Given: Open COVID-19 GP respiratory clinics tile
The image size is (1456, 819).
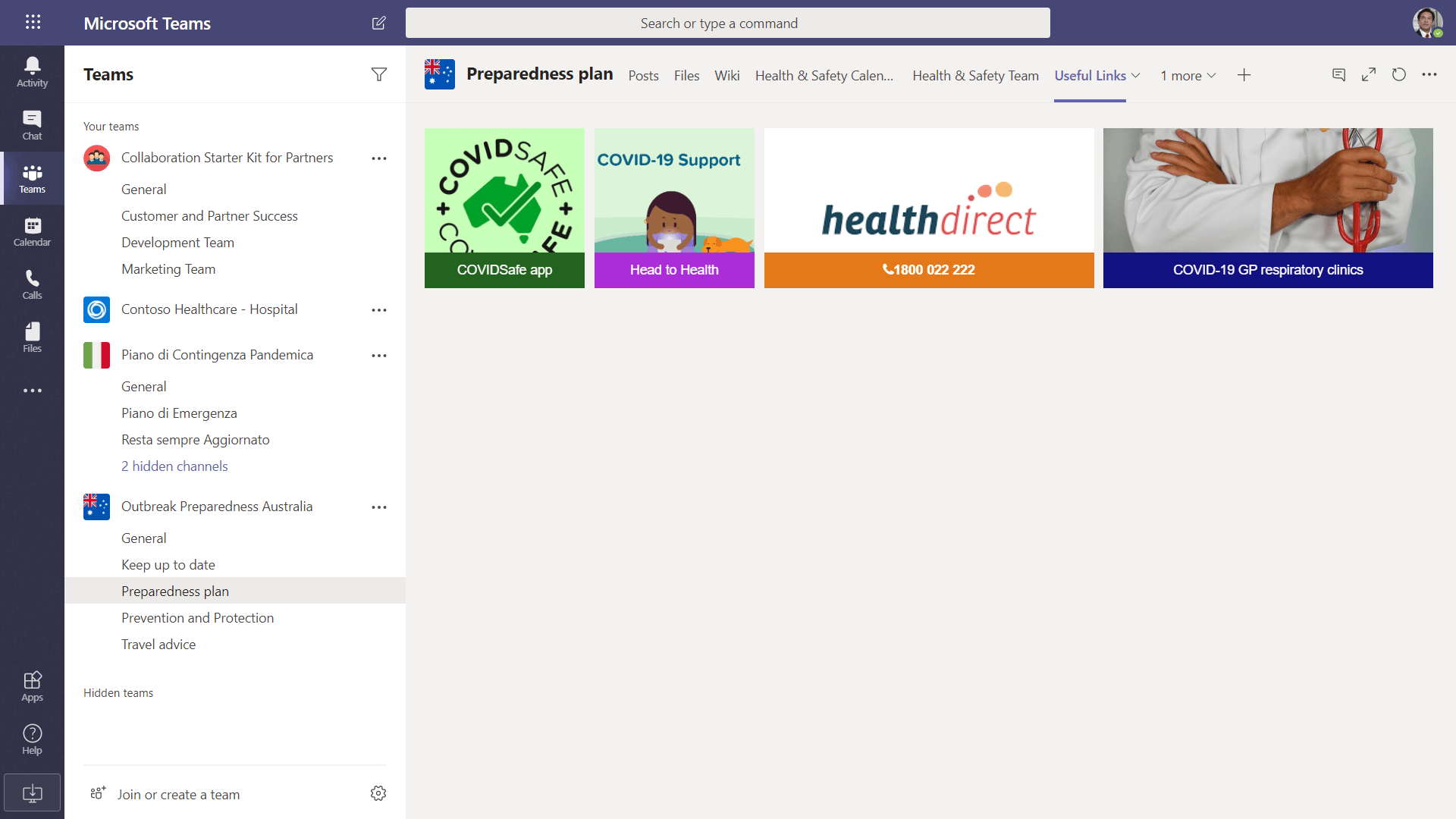Looking at the screenshot, I should 1268,208.
